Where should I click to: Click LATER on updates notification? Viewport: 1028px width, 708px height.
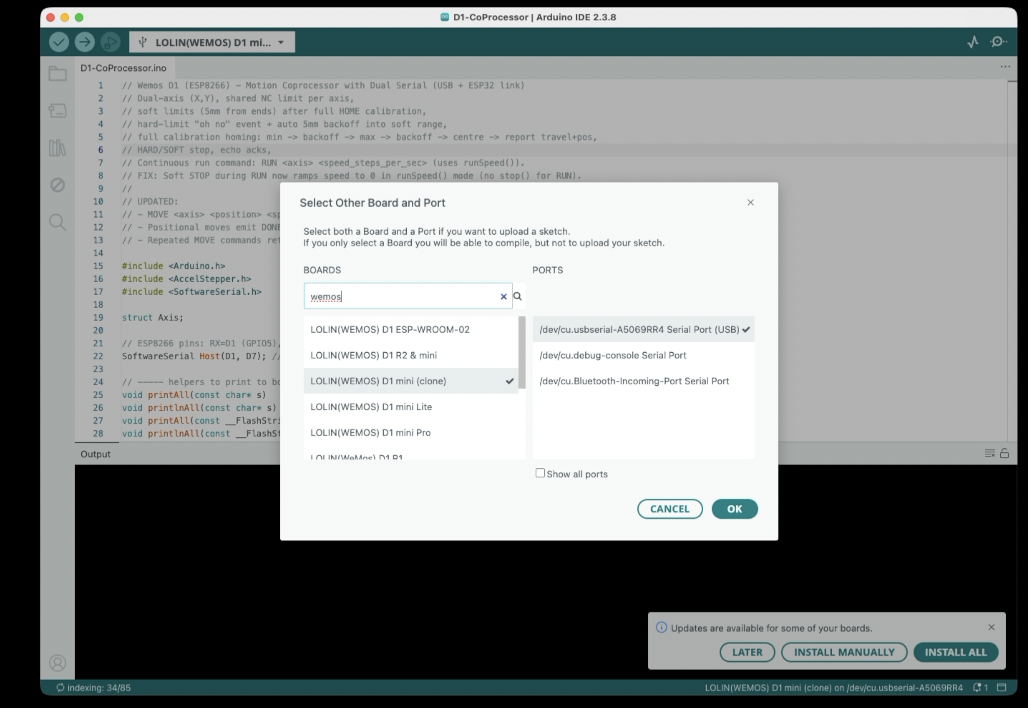747,652
